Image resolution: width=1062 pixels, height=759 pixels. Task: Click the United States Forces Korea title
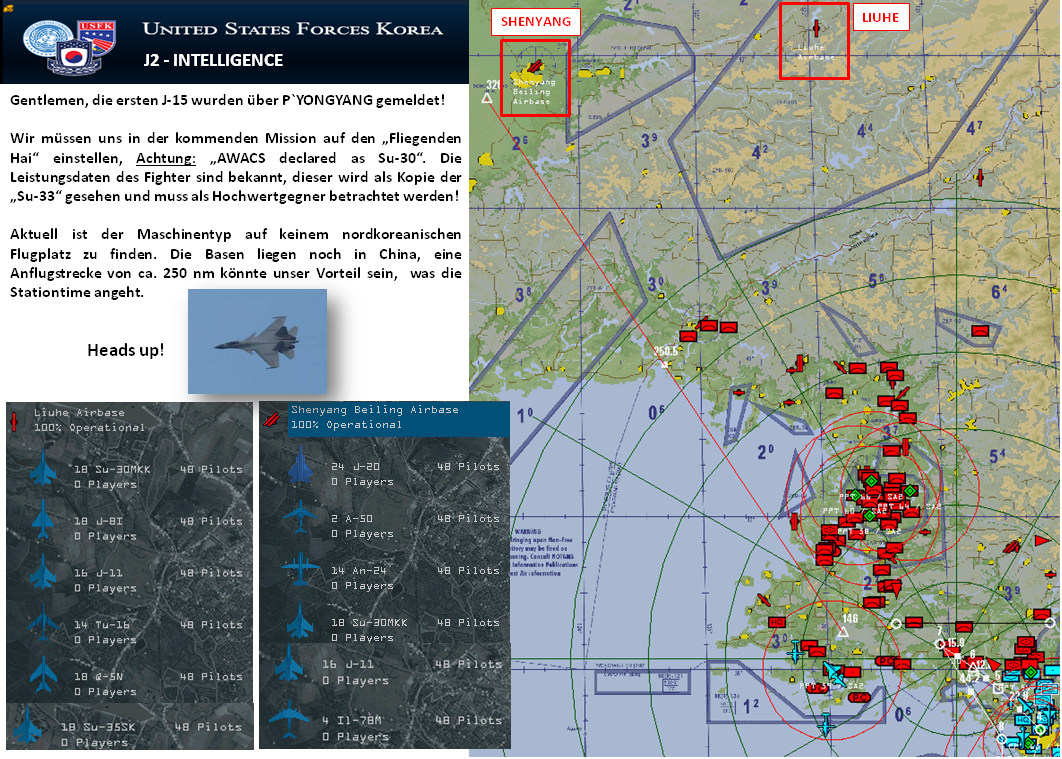293,29
